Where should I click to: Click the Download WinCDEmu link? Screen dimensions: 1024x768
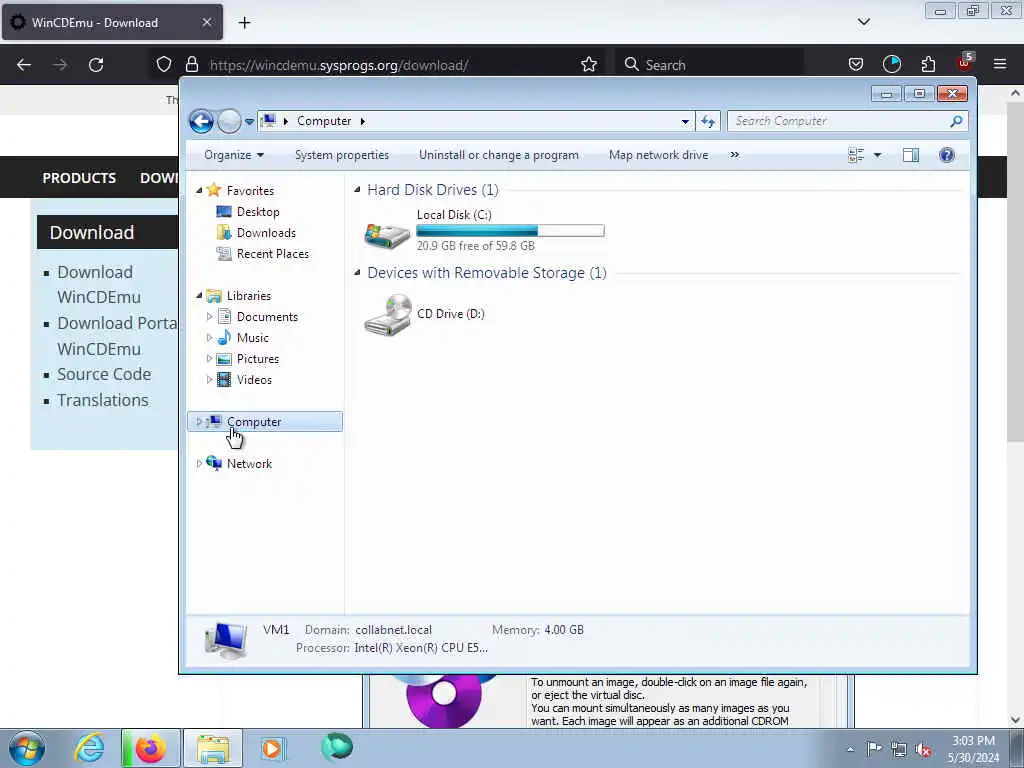99,284
